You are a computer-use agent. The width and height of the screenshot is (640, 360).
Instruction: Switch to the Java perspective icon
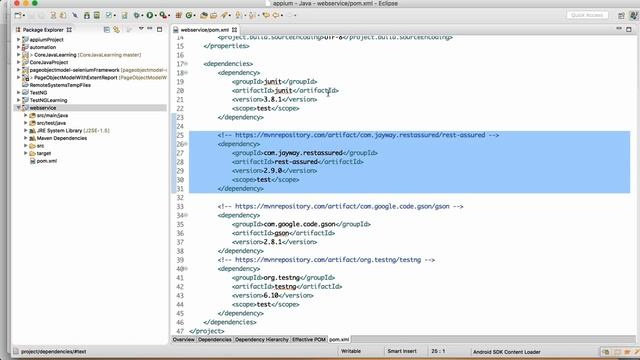coord(633,15)
